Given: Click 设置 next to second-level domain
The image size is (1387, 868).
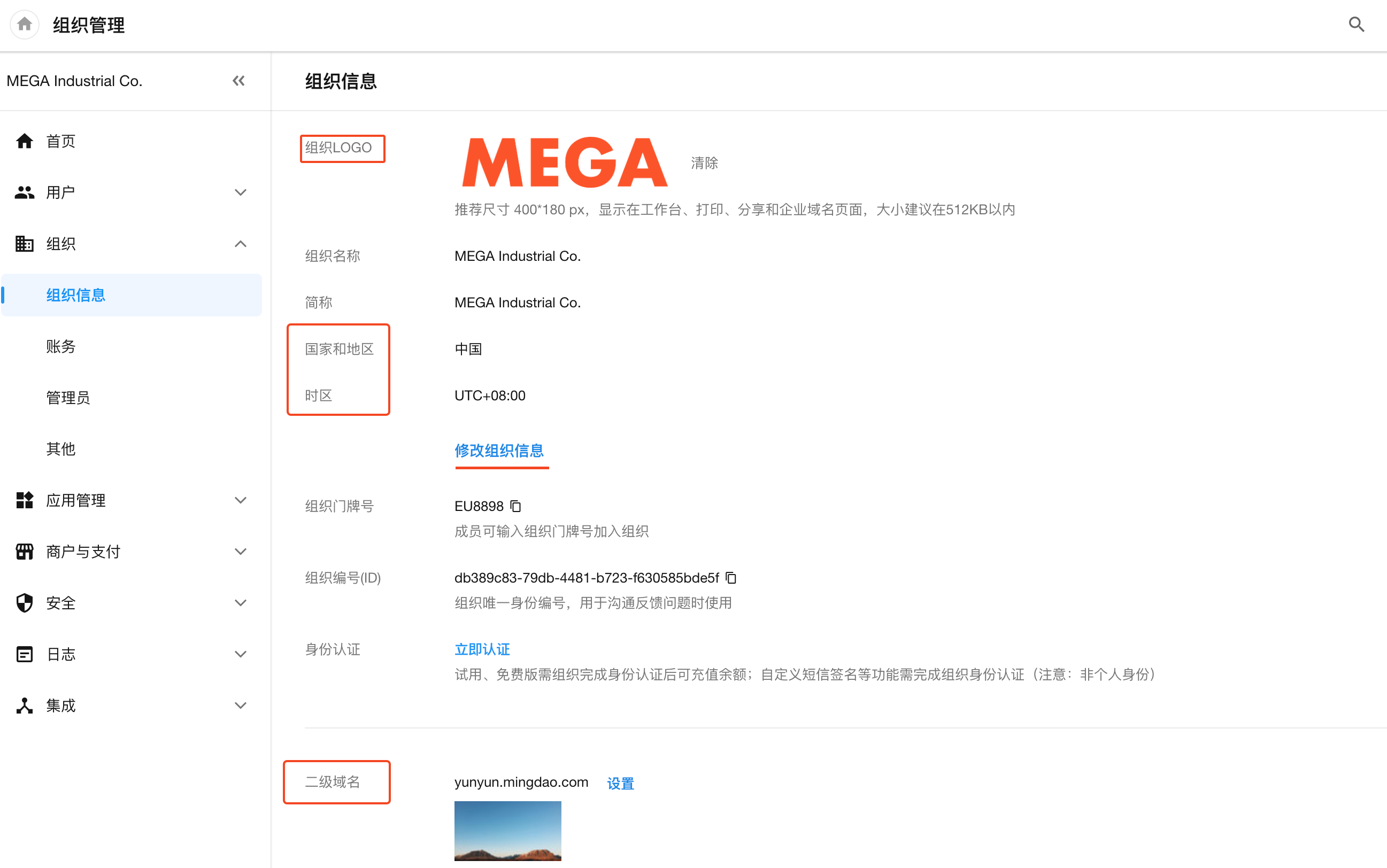Looking at the screenshot, I should [620, 783].
